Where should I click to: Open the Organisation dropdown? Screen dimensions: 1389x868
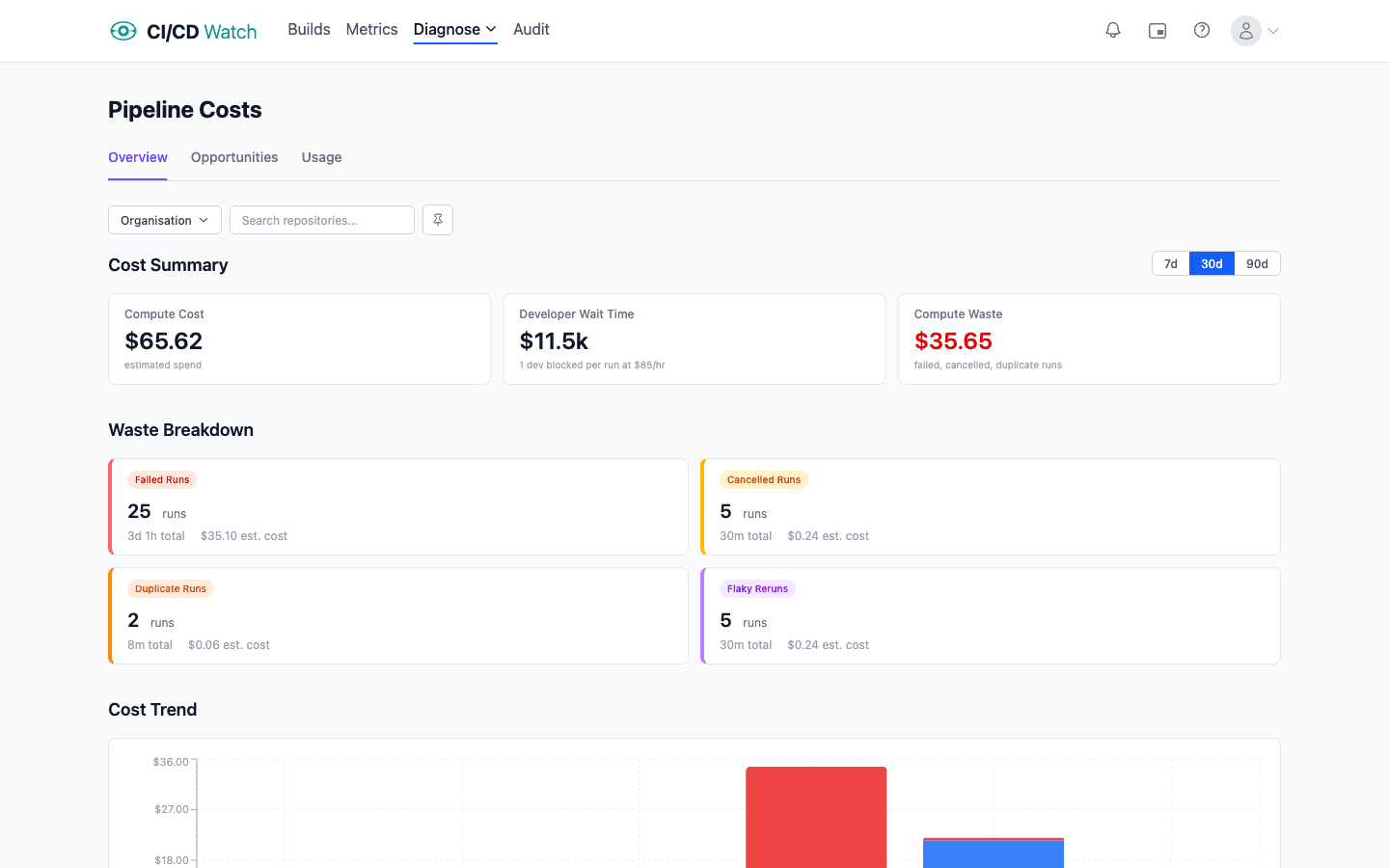pyautogui.click(x=165, y=220)
